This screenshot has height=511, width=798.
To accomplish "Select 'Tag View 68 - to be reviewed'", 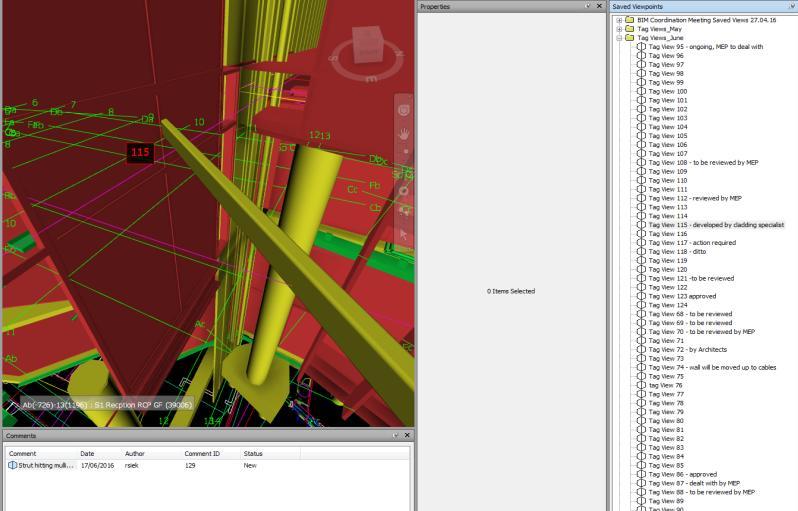I will point(690,314).
